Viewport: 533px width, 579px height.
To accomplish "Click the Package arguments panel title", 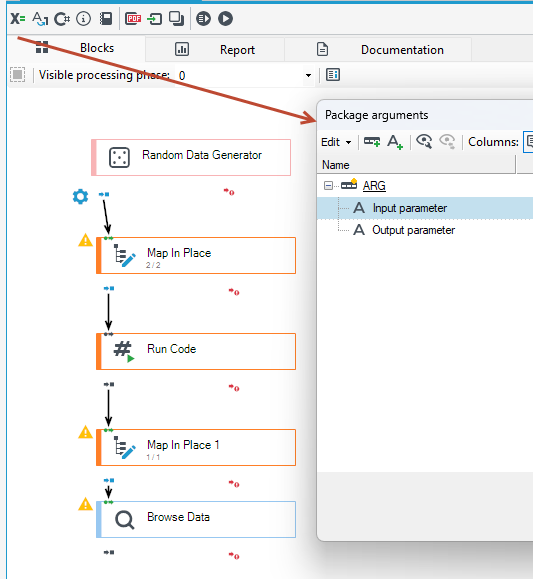I will pos(376,115).
